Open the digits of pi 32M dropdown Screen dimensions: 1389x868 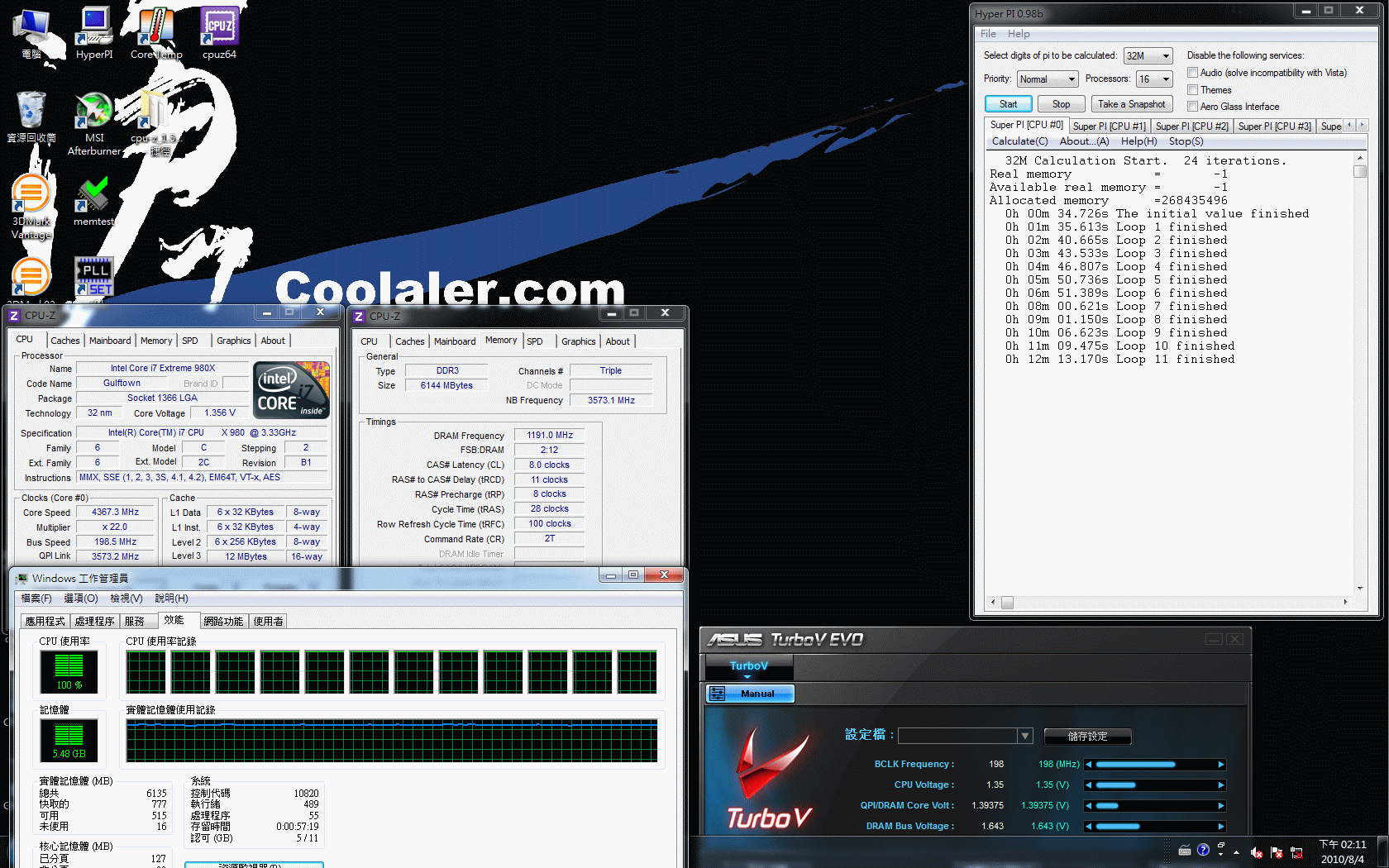1148,56
